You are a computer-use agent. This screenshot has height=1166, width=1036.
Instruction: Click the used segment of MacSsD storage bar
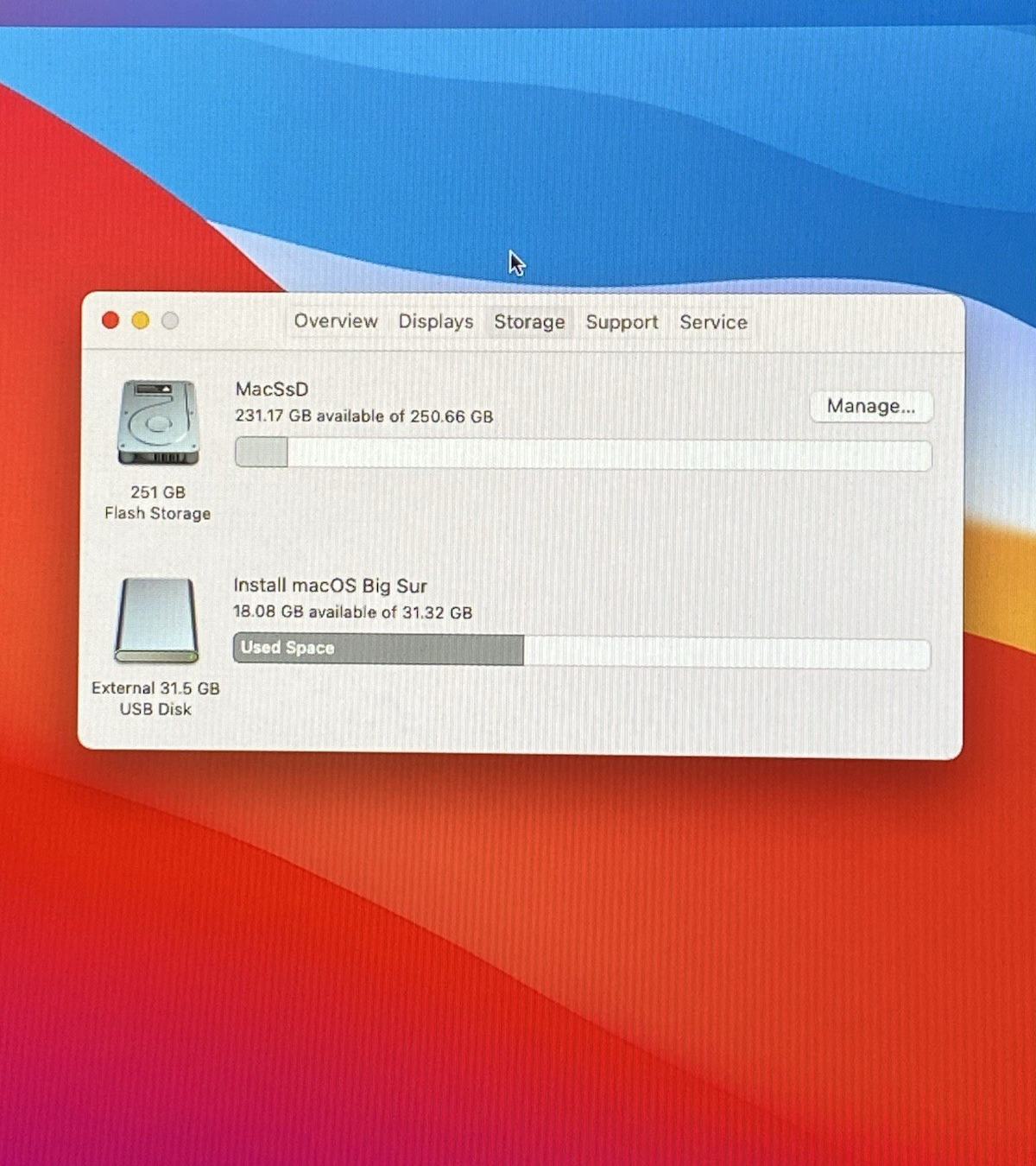tap(261, 453)
